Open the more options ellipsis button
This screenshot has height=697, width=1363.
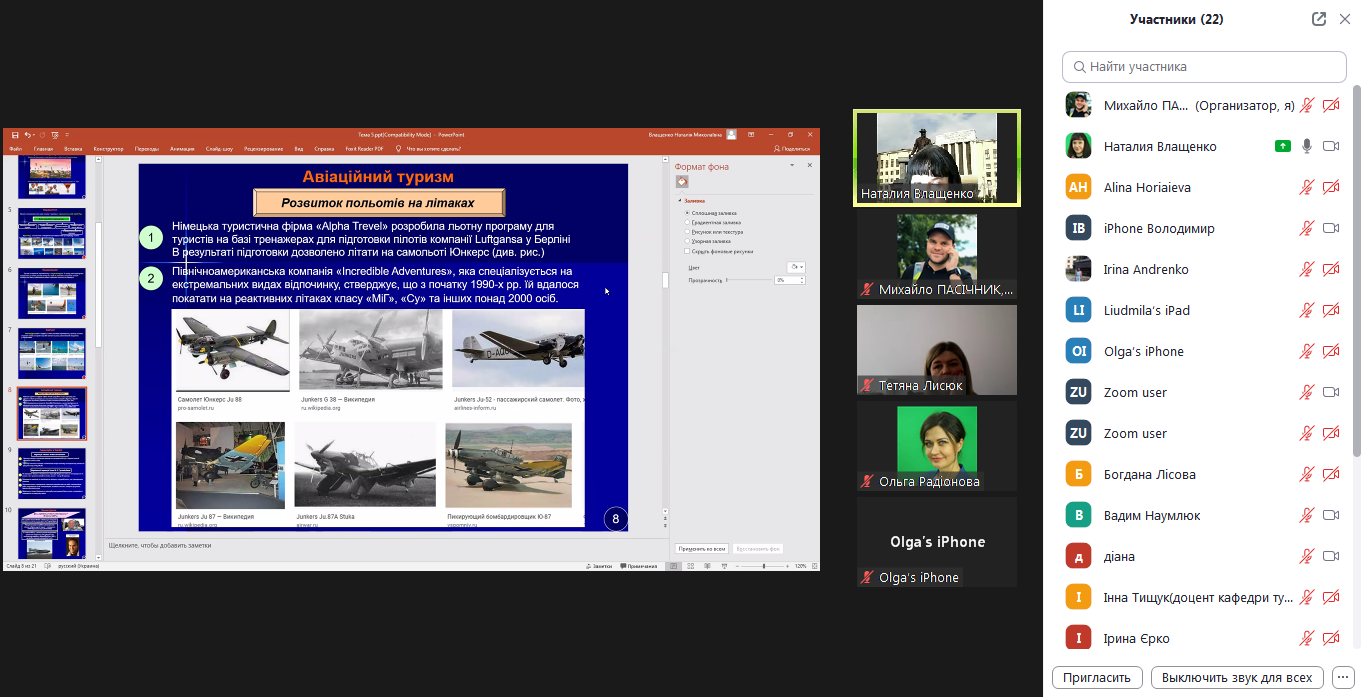pos(1344,677)
